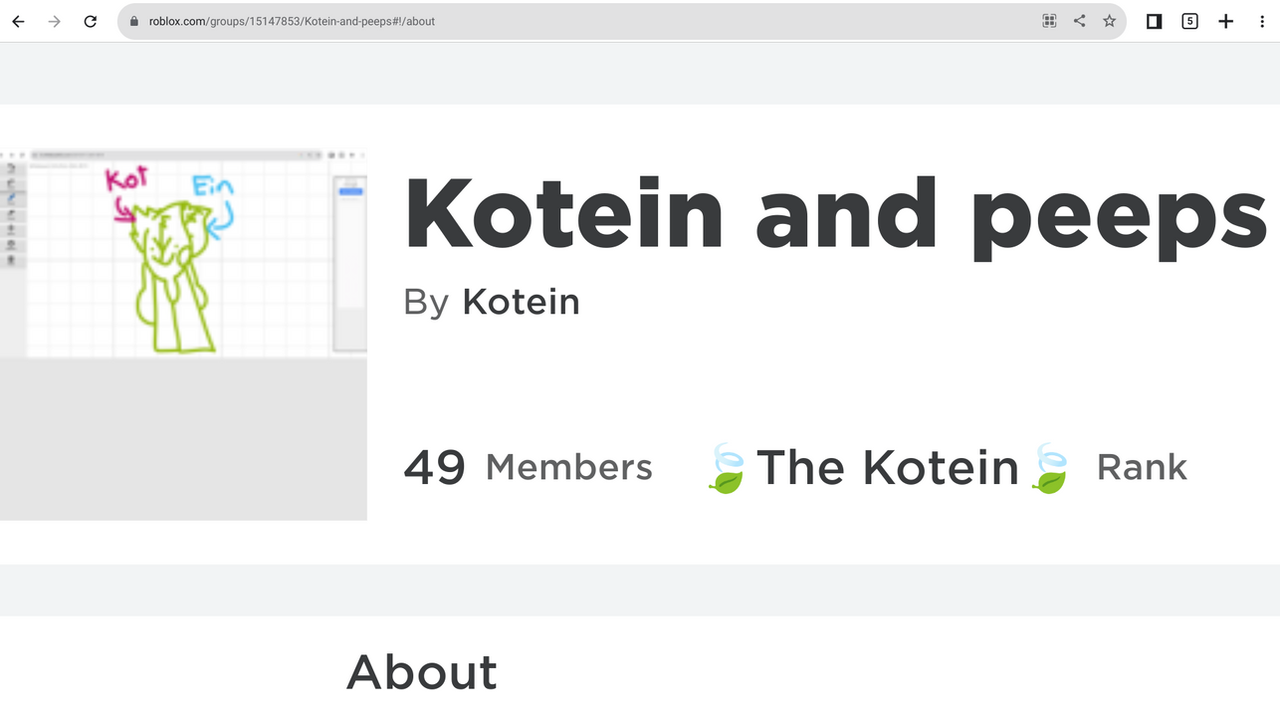Open the Chrome three-dot menu

coord(1262,21)
